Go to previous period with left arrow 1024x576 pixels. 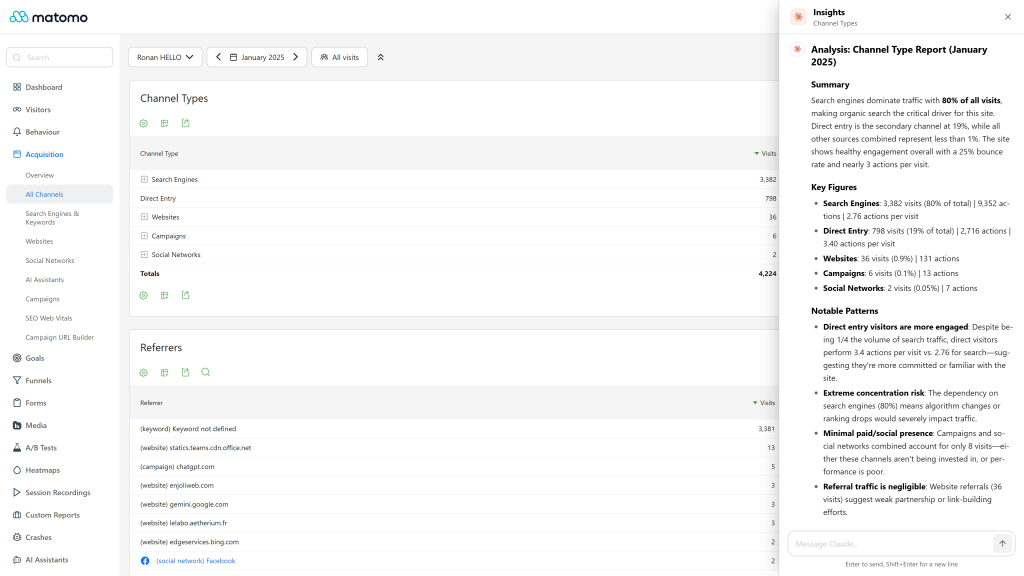click(219, 57)
